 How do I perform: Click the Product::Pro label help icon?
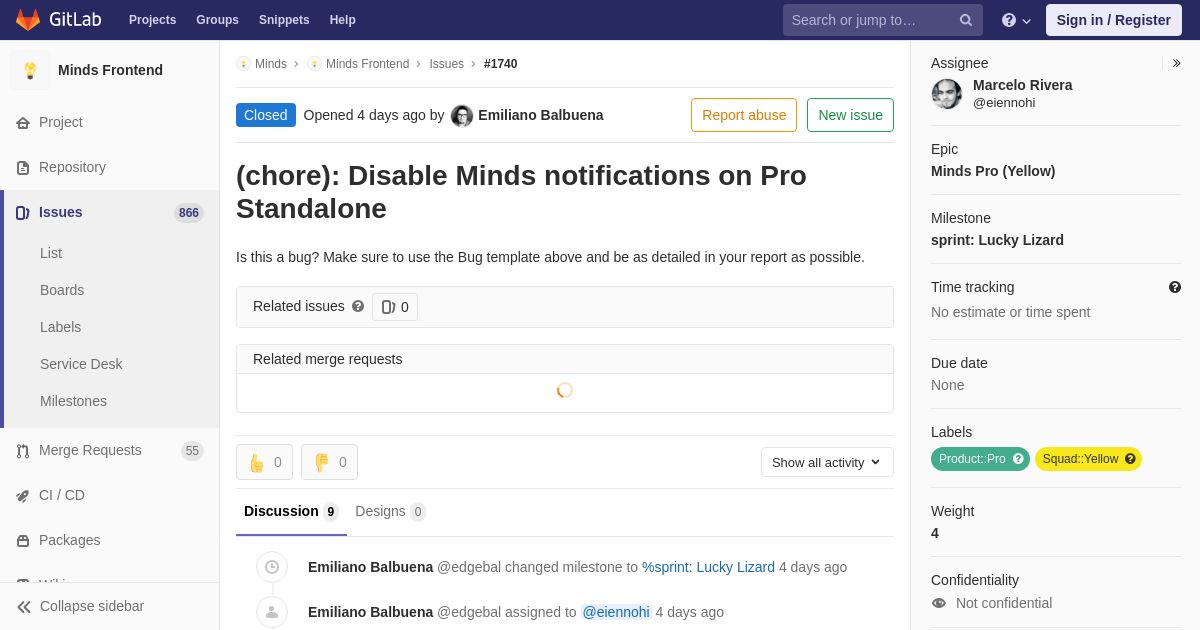click(x=1018, y=459)
